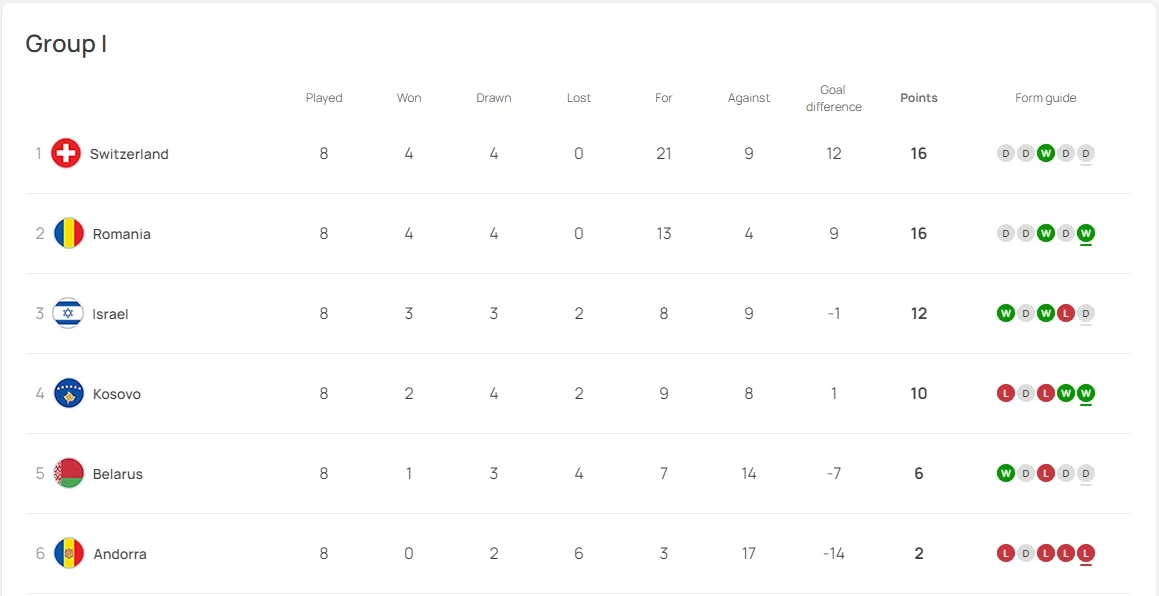
Task: Click the Goal difference column header
Action: pos(834,98)
